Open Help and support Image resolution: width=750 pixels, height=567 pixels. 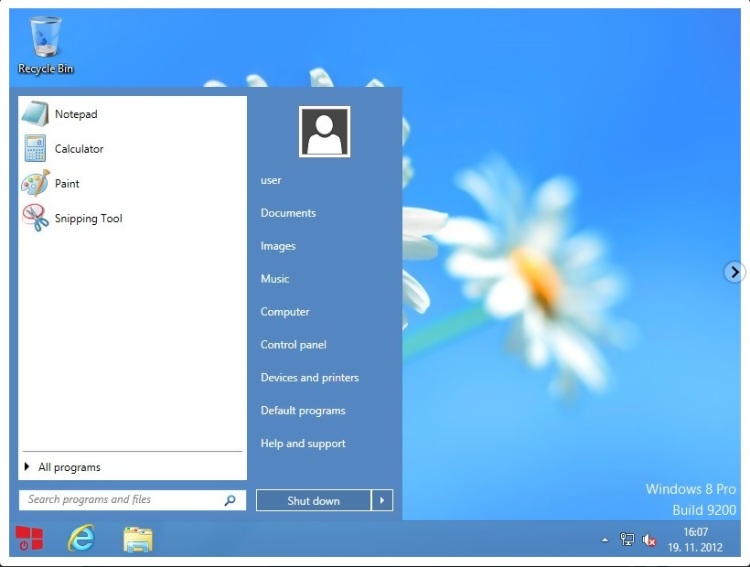tap(302, 444)
